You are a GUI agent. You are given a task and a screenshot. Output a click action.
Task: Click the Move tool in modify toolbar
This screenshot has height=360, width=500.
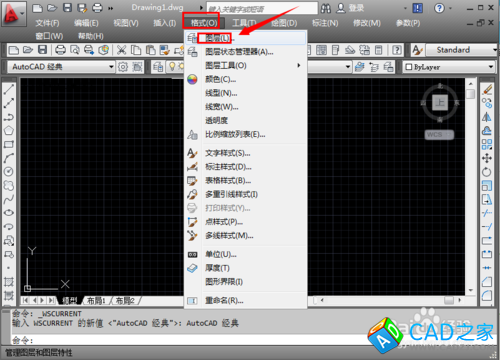click(487, 158)
